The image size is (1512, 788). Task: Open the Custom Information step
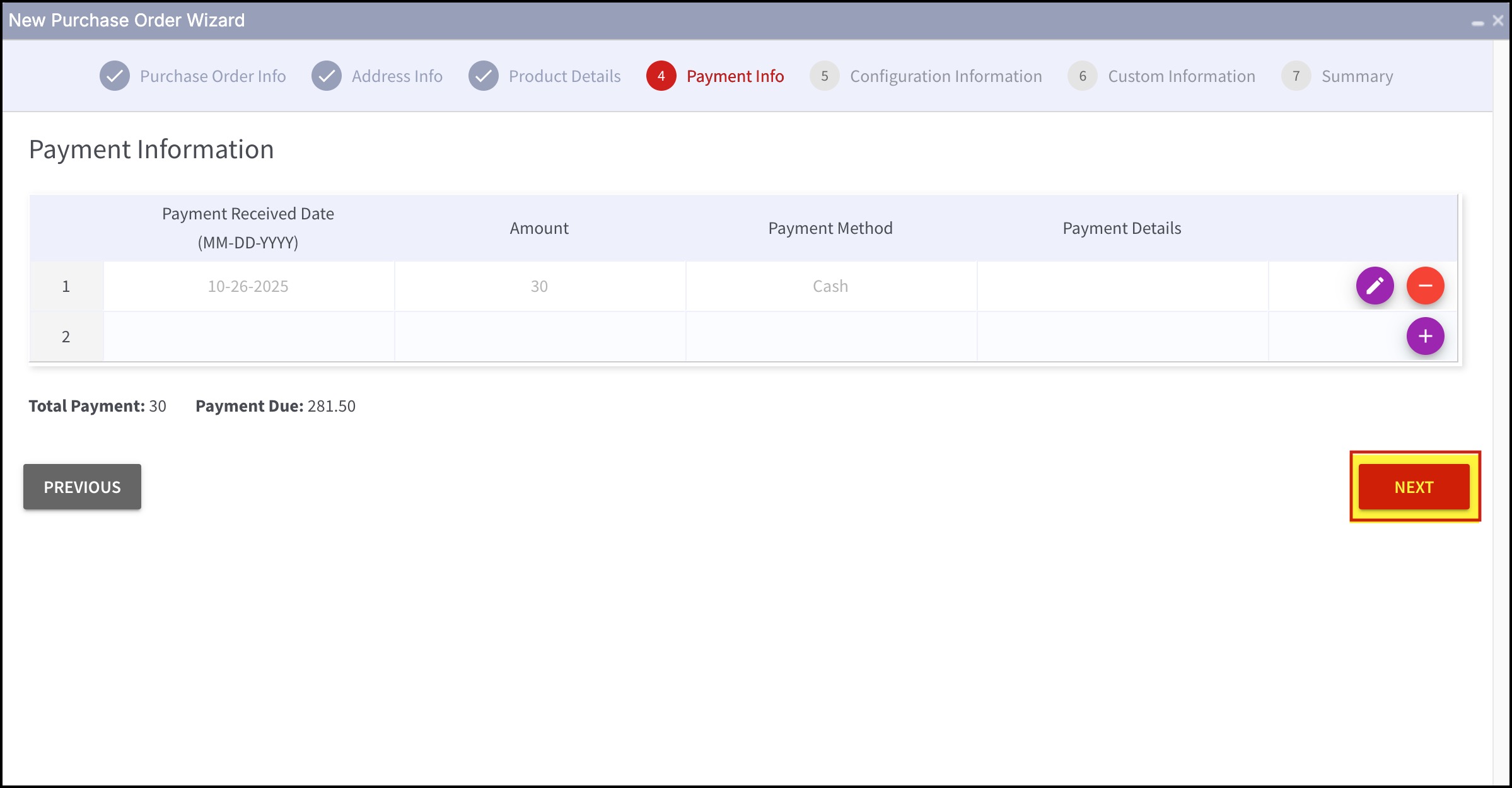tap(1181, 76)
